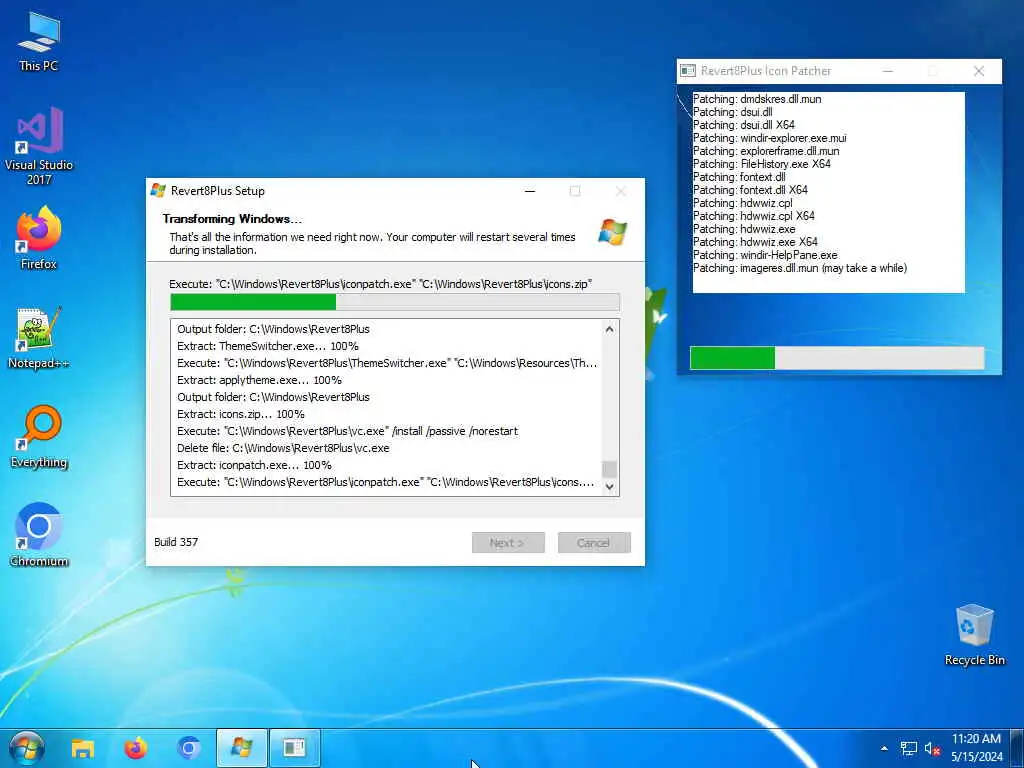Click the Cancel button in setup
Screen dimensions: 1024x768
594,543
